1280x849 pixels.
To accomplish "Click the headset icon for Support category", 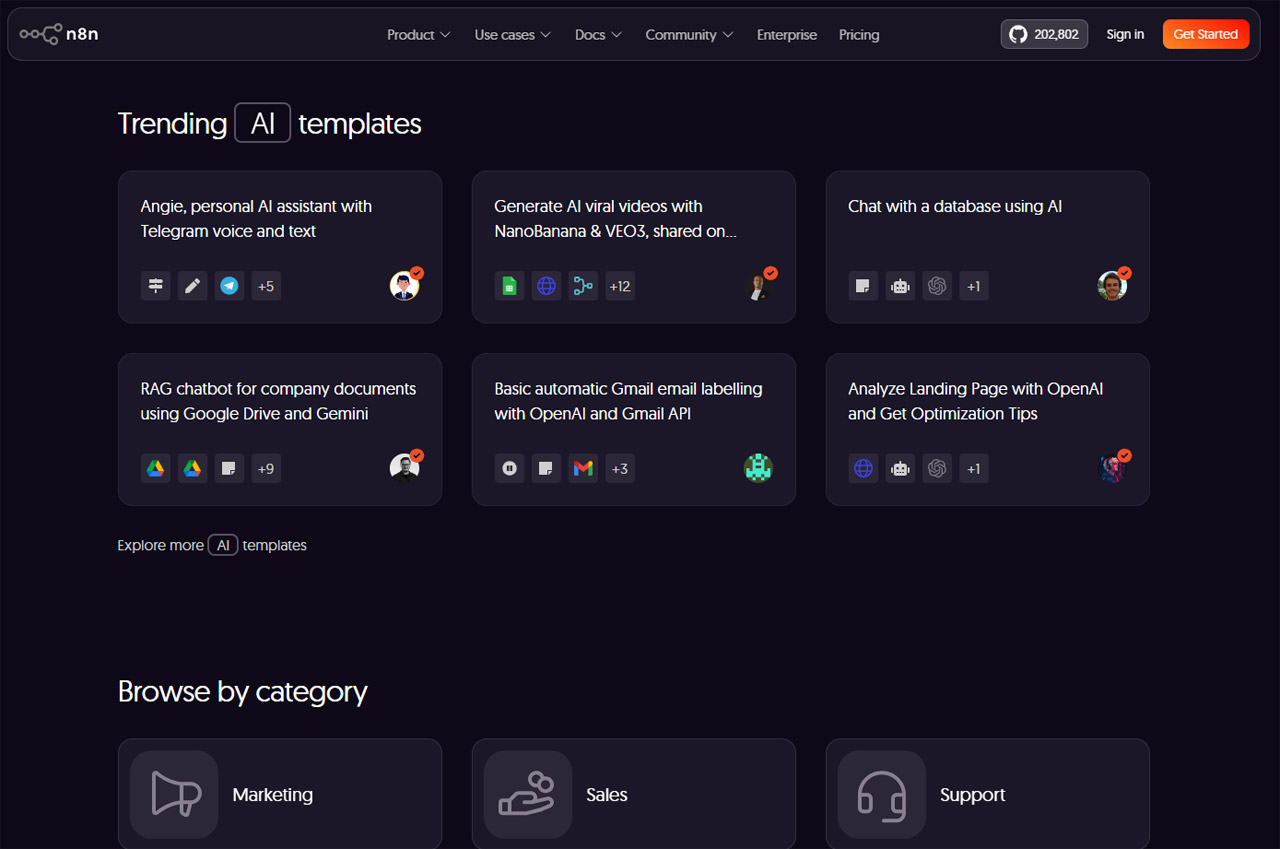I will pos(882,794).
